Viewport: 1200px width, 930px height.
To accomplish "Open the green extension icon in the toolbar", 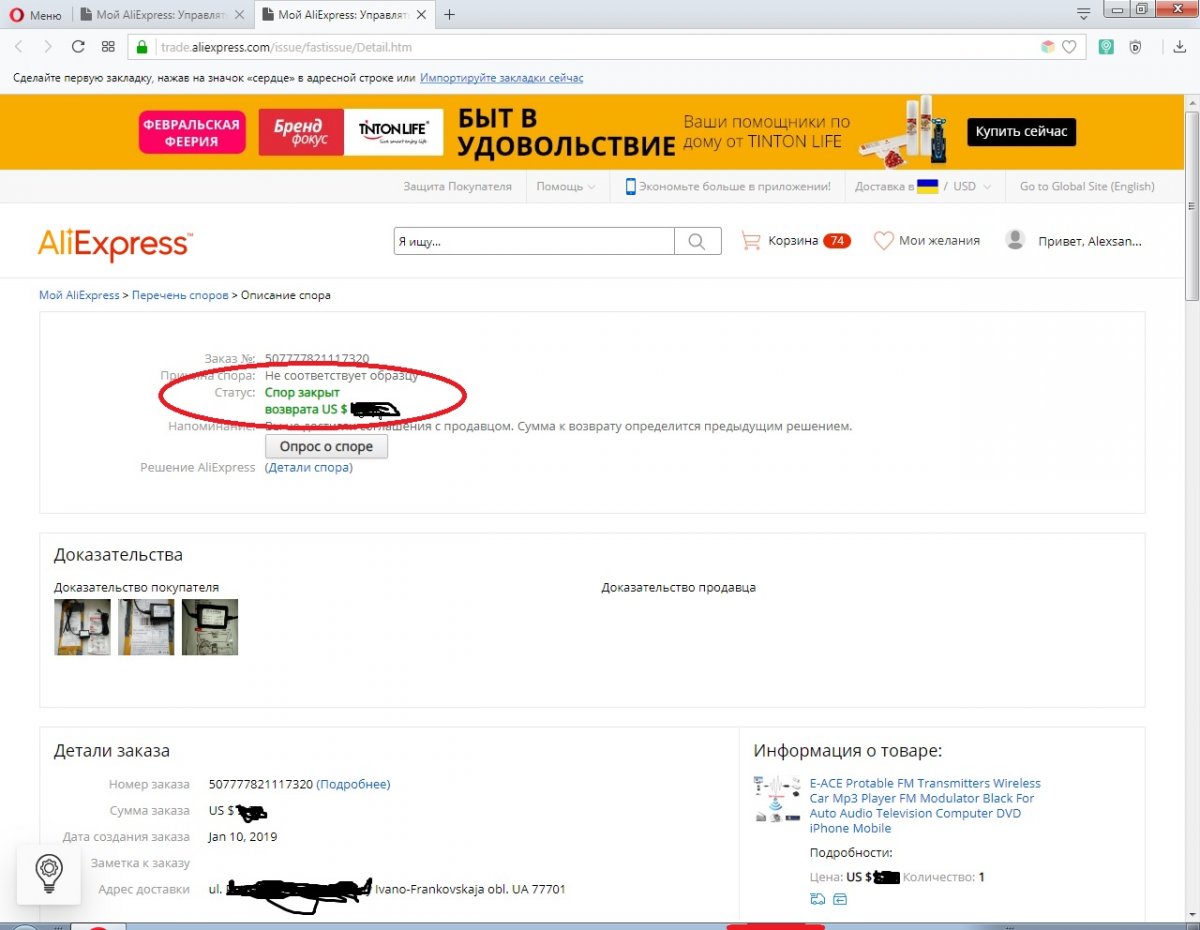I will click(1106, 47).
